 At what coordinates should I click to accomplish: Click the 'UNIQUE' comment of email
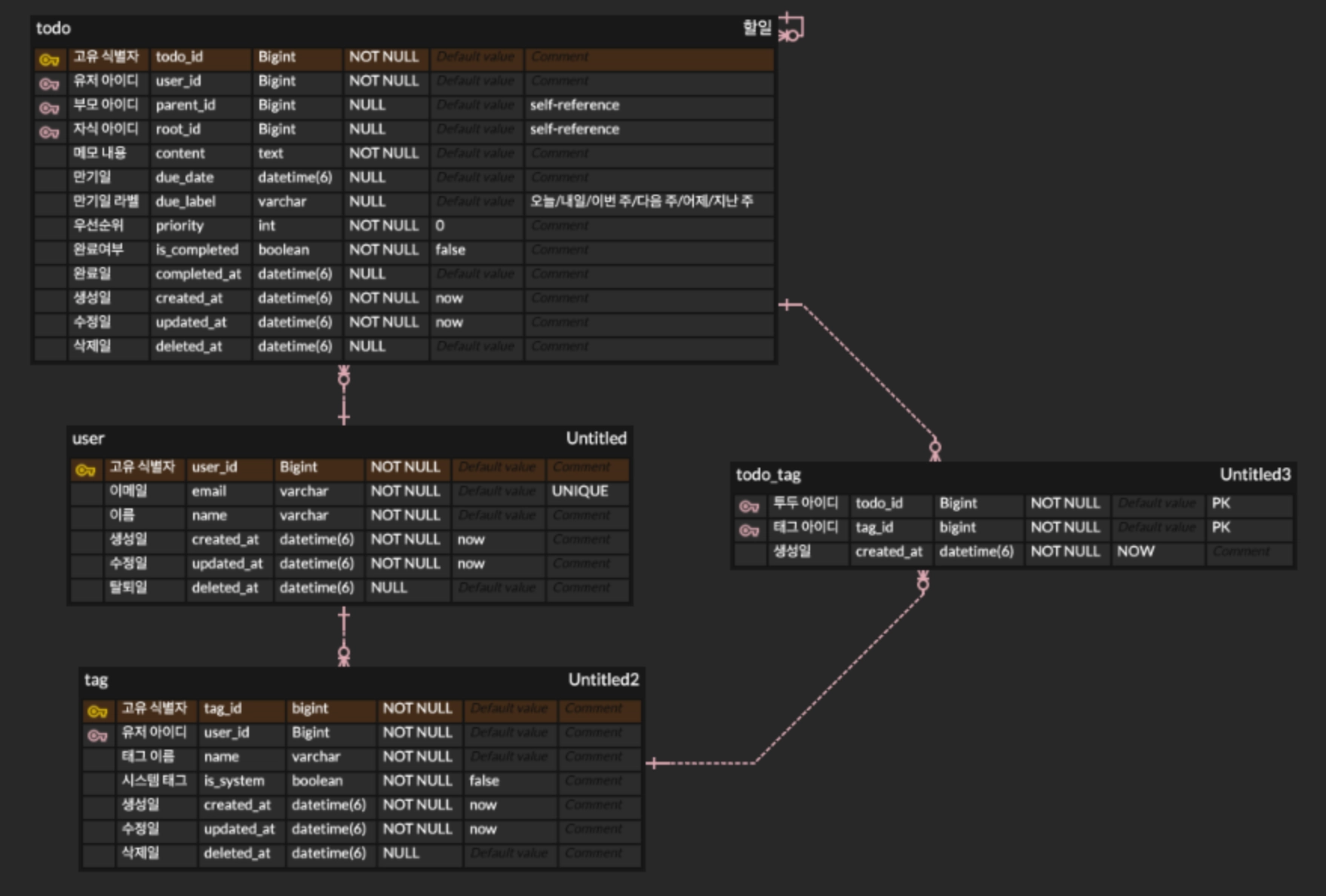580,491
